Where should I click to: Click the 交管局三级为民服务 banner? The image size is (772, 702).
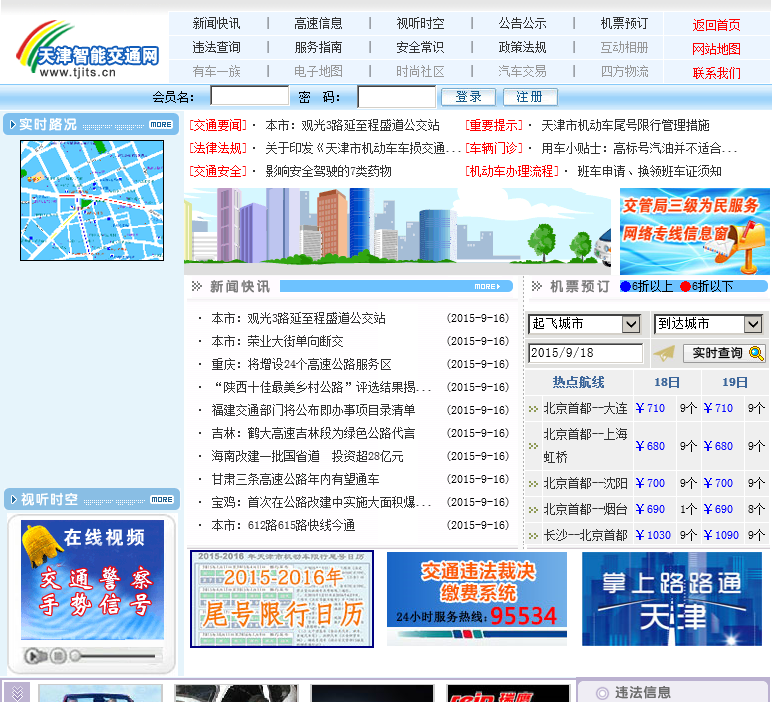point(694,231)
